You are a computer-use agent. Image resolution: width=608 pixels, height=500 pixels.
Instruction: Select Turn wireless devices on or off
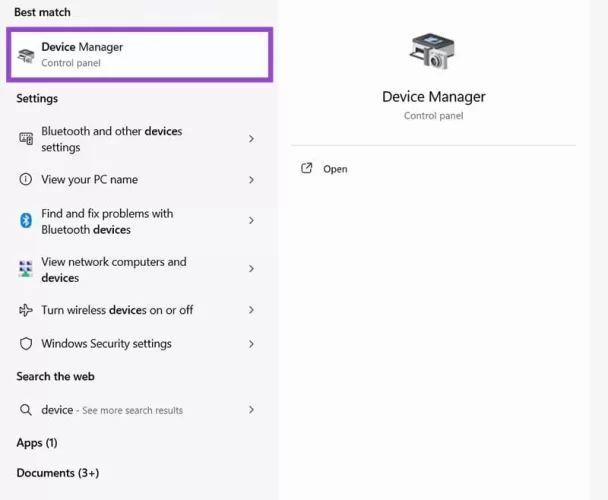pyautogui.click(x=117, y=310)
